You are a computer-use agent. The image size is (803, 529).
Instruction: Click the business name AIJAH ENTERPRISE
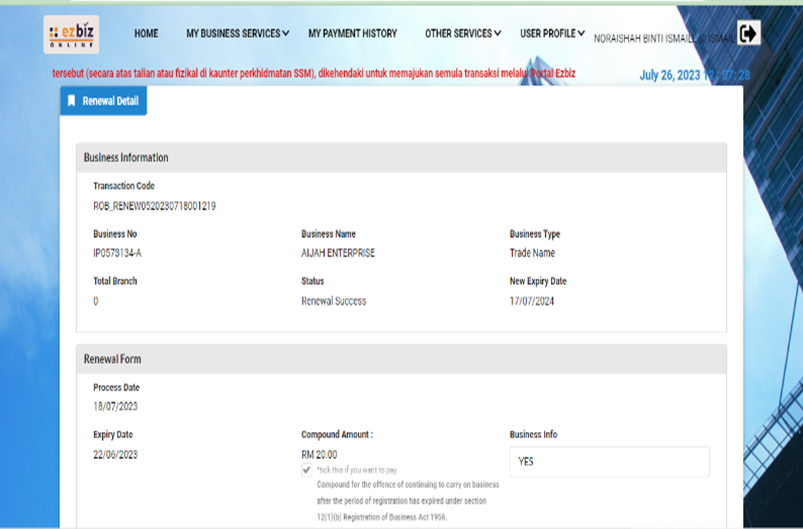(x=338, y=253)
